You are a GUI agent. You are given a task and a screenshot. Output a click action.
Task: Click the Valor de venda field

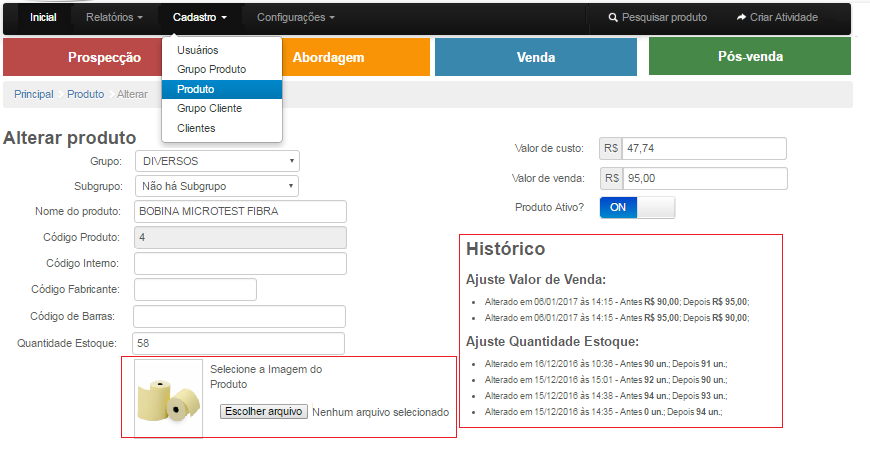704,179
